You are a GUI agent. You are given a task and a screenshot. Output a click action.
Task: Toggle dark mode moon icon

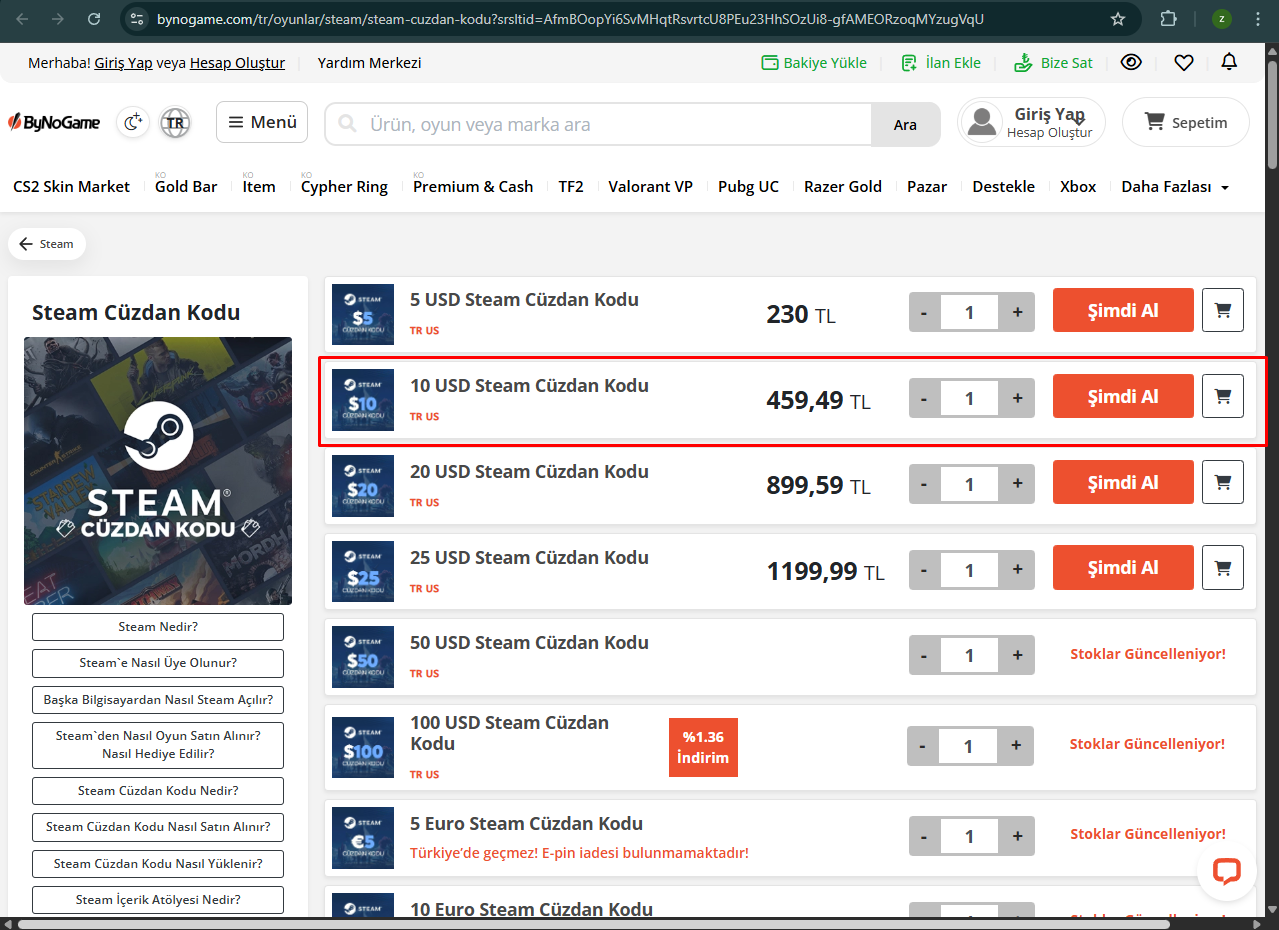coord(133,122)
